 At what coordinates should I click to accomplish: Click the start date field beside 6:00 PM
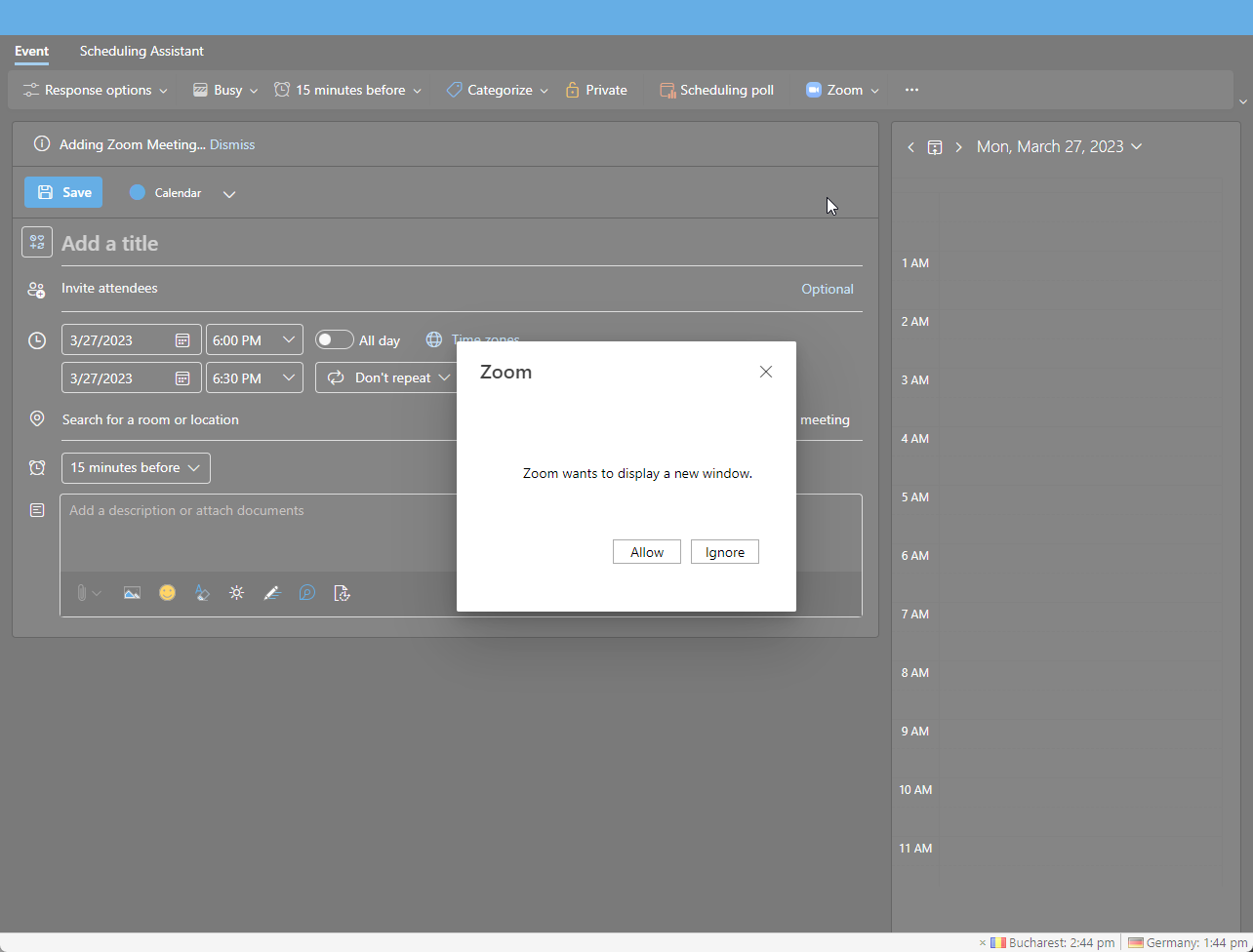click(132, 339)
